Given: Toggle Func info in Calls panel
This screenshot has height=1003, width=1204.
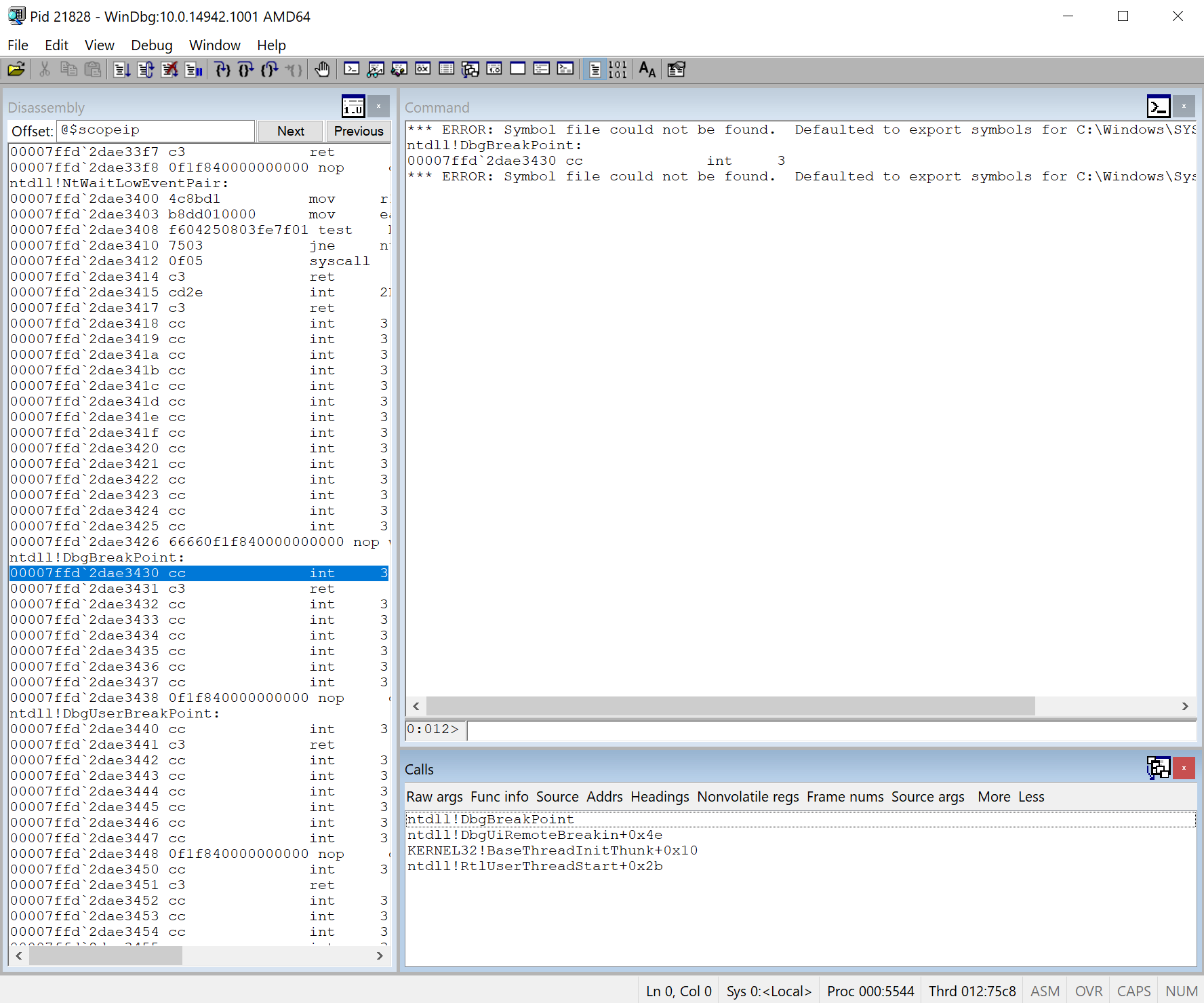Looking at the screenshot, I should (x=500, y=797).
